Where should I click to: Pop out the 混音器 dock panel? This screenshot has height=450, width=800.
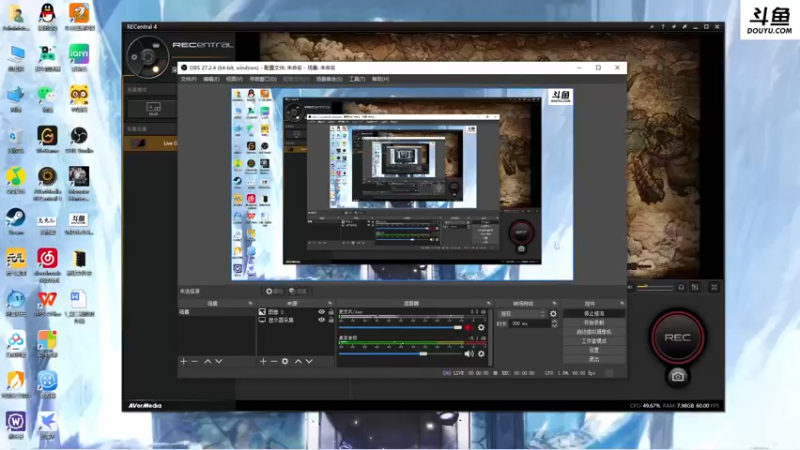(x=488, y=303)
